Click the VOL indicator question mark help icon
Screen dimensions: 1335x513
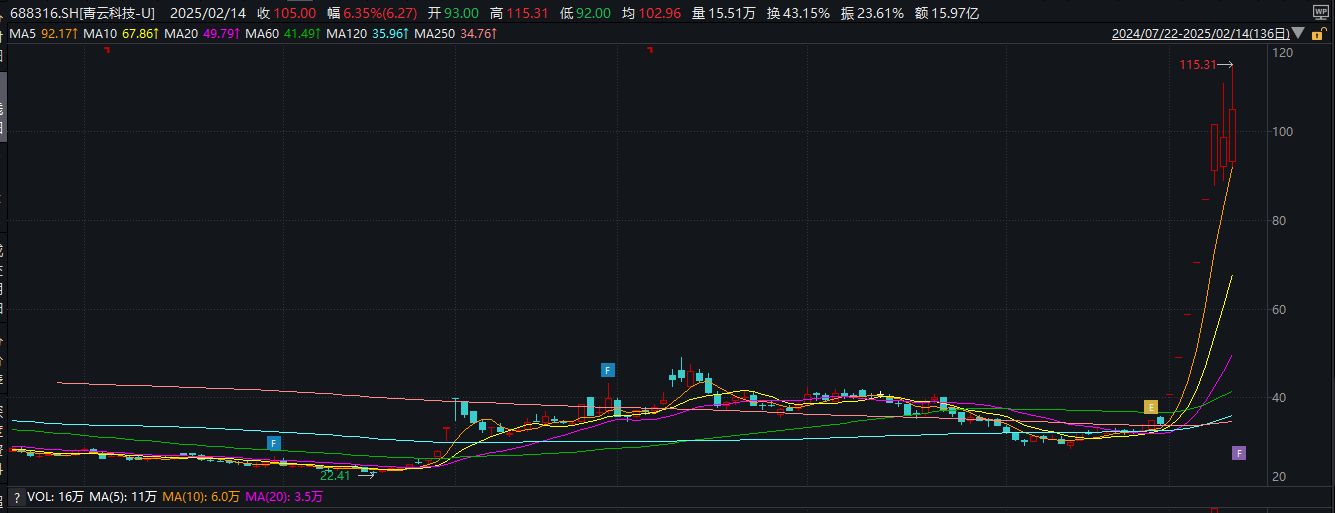point(17,497)
